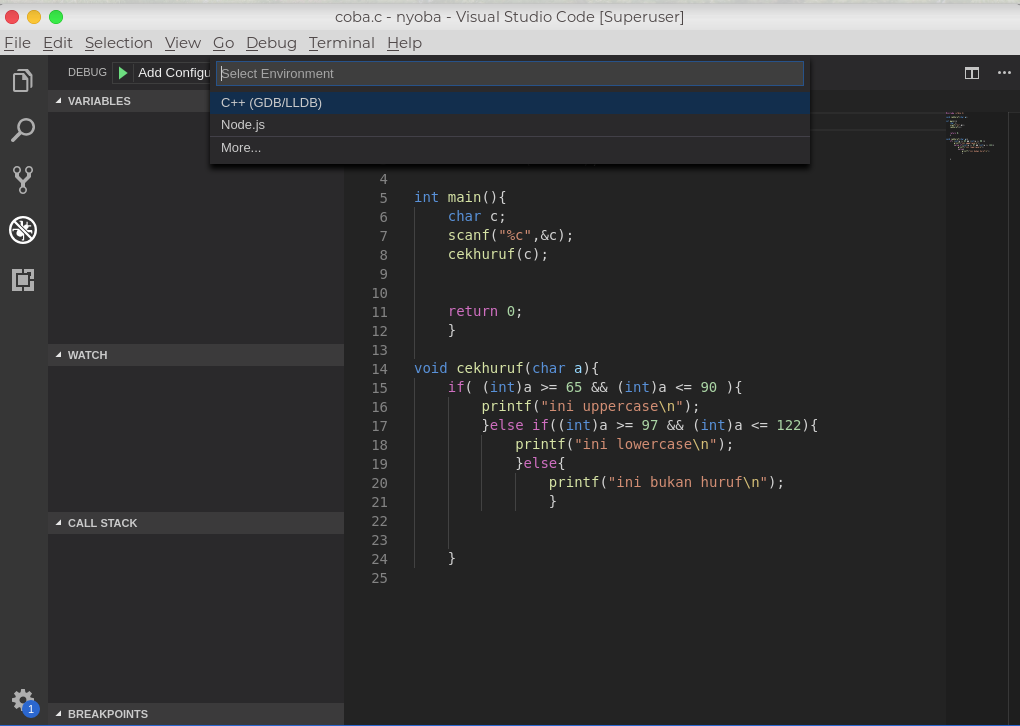Click the split editor icon
Image resolution: width=1020 pixels, height=726 pixels.
coord(971,73)
